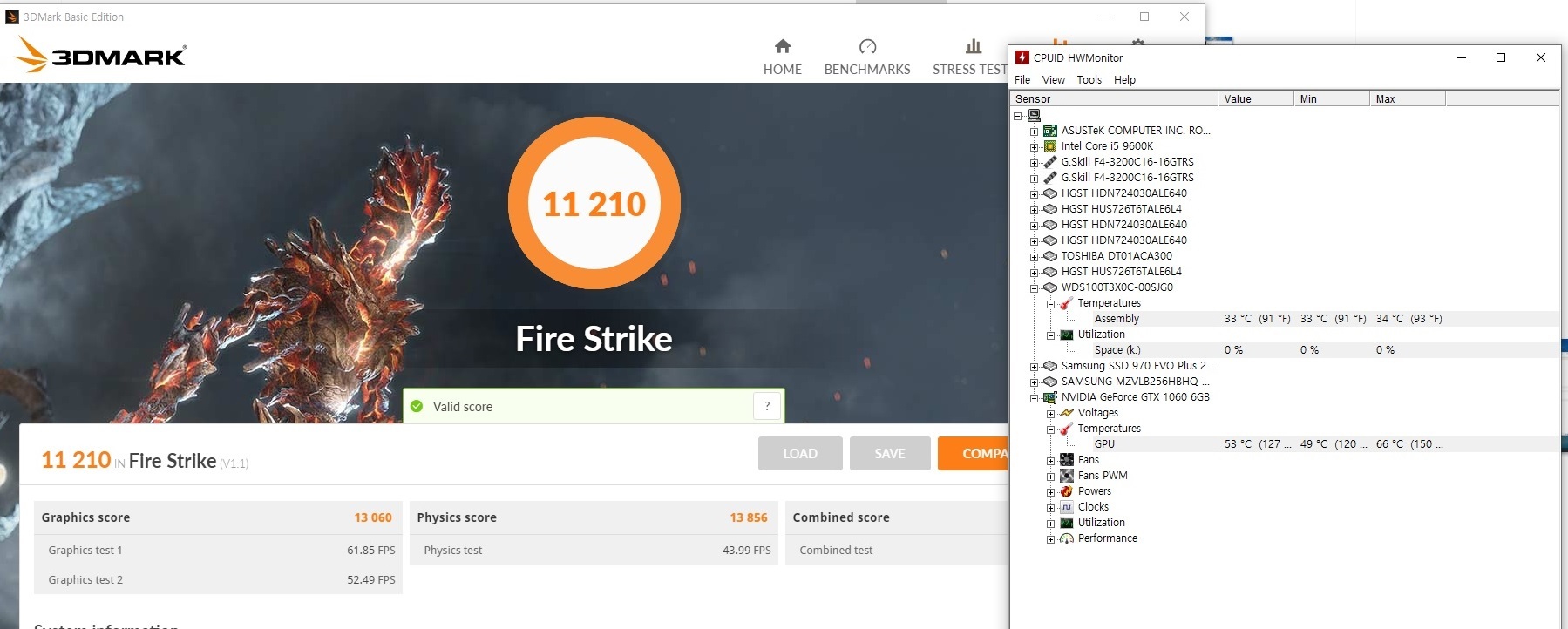Collapse the WDS100T3X0C-00SJG0 node
The height and width of the screenshot is (629, 1568).
click(1035, 288)
